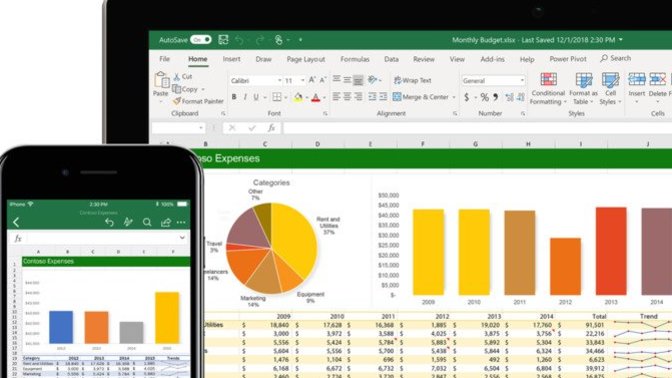The width and height of the screenshot is (672, 378).
Task: Click the Orientation text-angle icon
Action: click(x=372, y=80)
